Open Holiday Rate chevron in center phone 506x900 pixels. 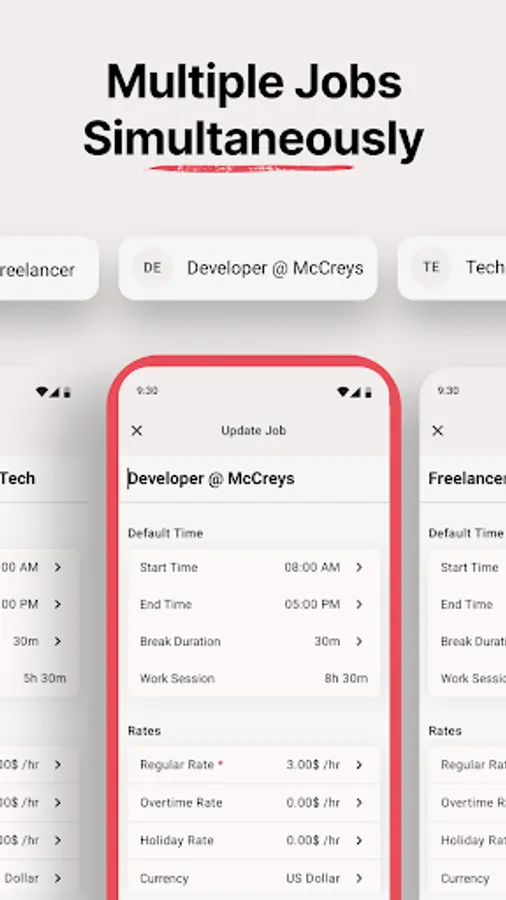pyautogui.click(x=359, y=840)
